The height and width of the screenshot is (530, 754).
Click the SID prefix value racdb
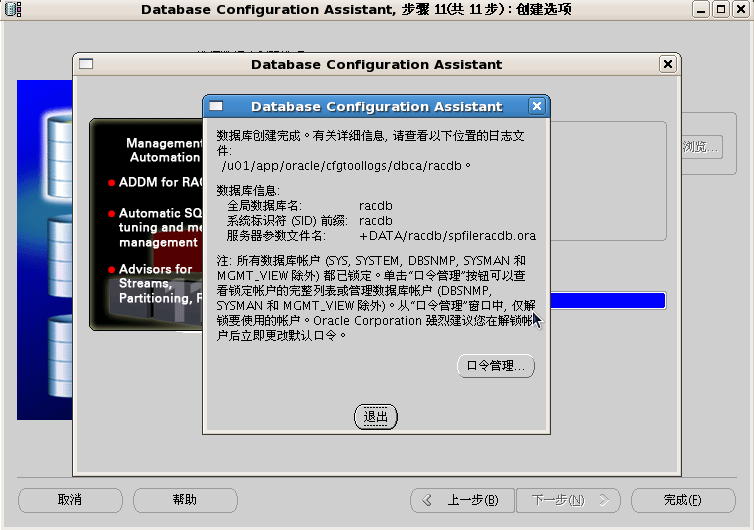[376, 221]
